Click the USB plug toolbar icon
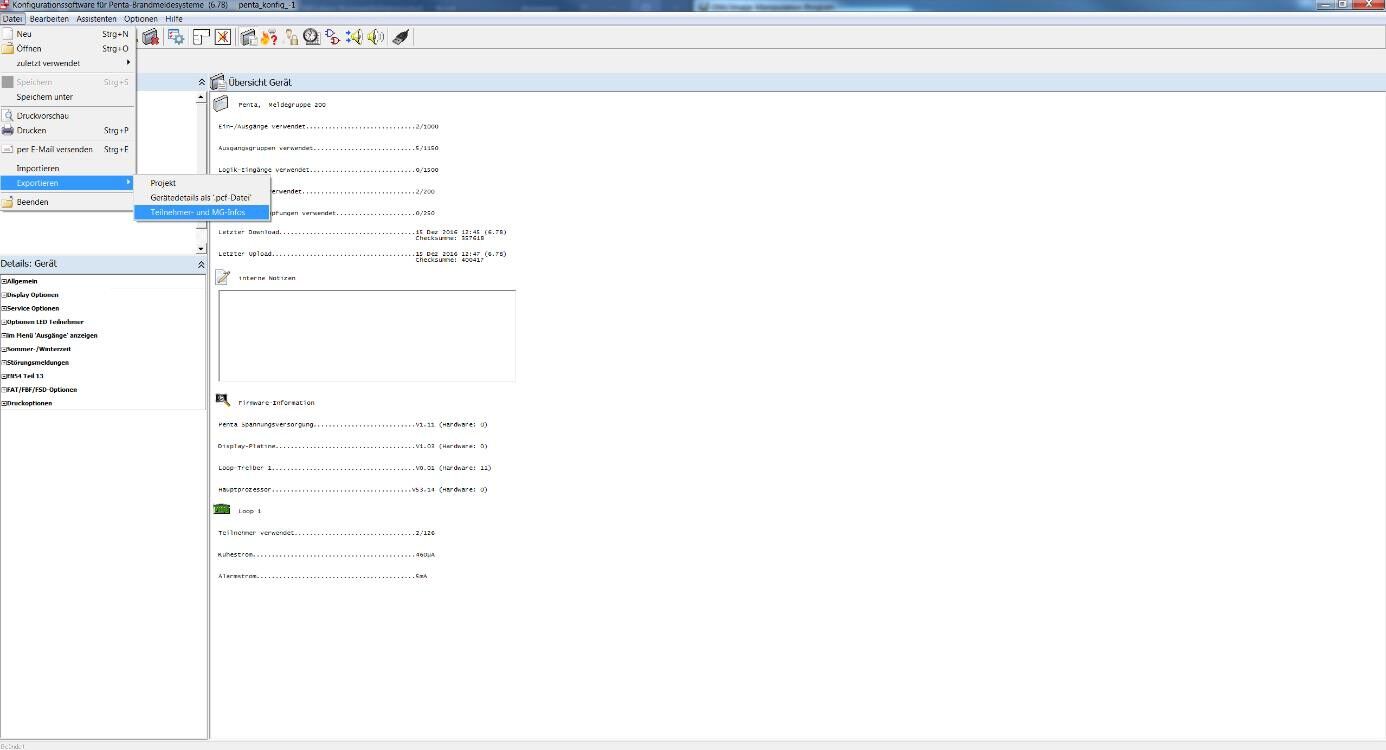This screenshot has height=750, width=1386. click(400, 37)
